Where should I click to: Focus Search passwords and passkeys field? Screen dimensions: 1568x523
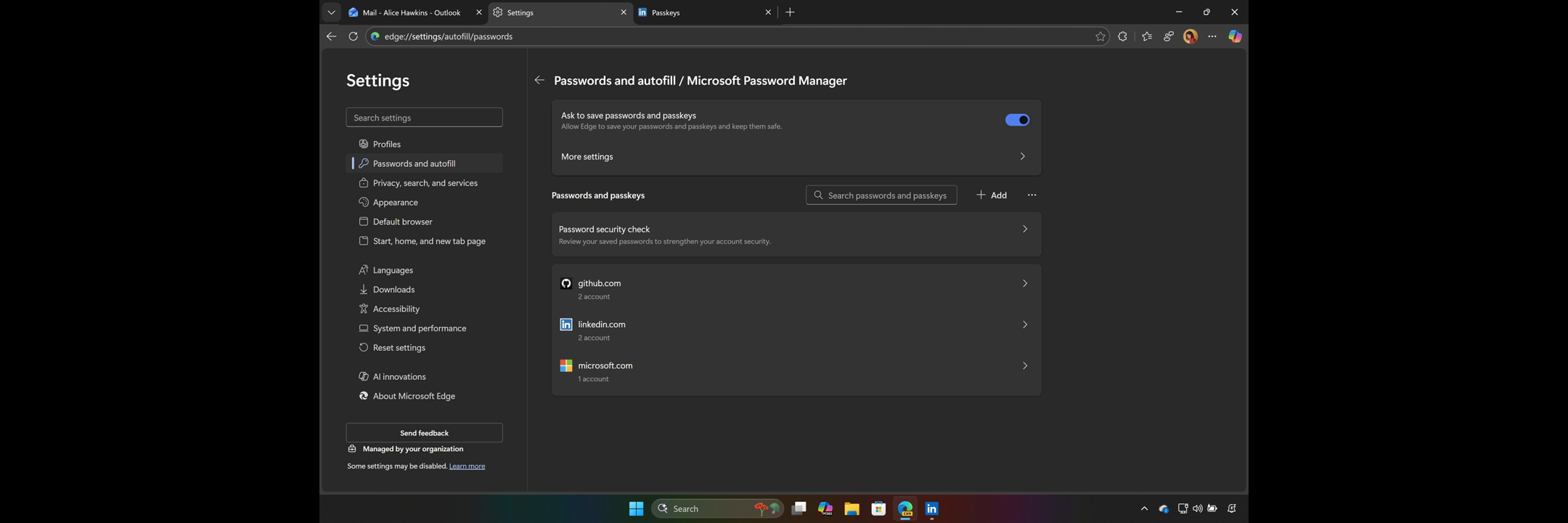[881, 195]
